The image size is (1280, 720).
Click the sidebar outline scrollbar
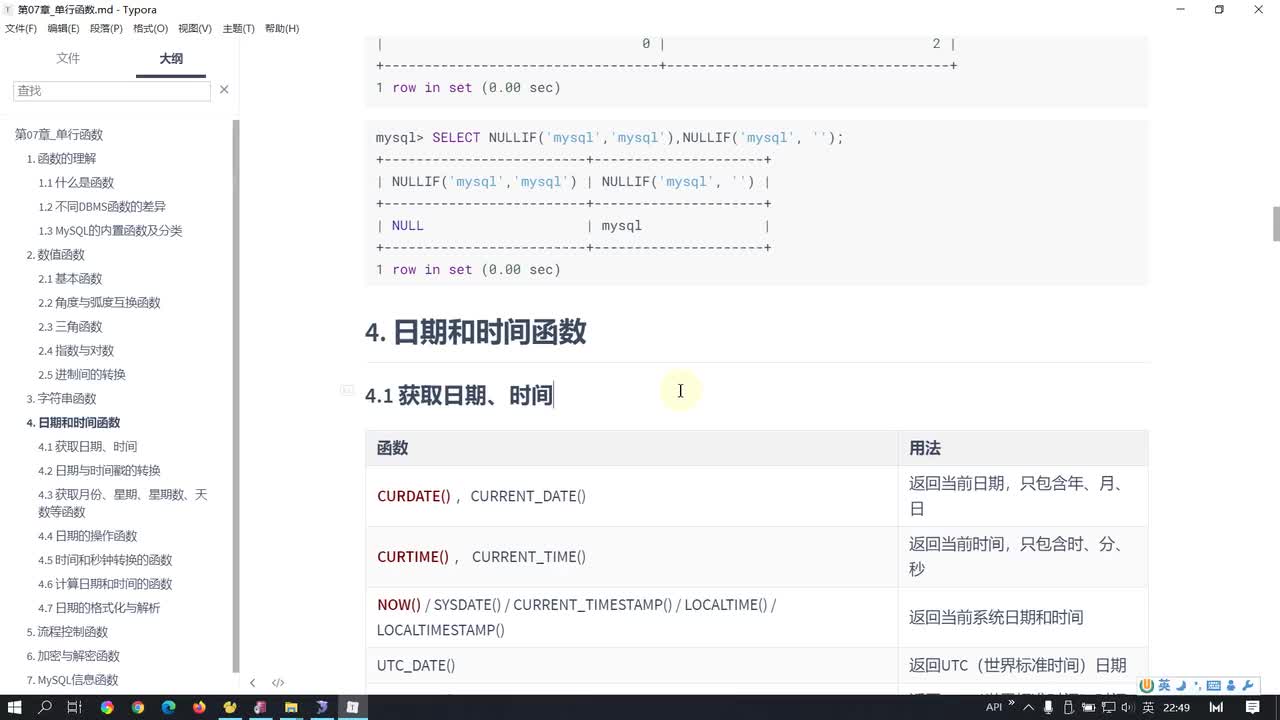tap(236, 395)
